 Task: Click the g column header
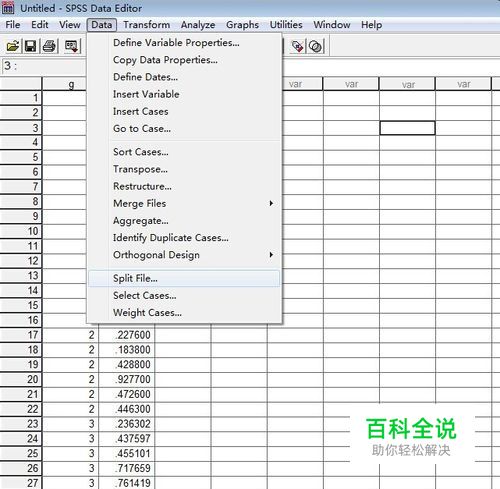tap(64, 84)
